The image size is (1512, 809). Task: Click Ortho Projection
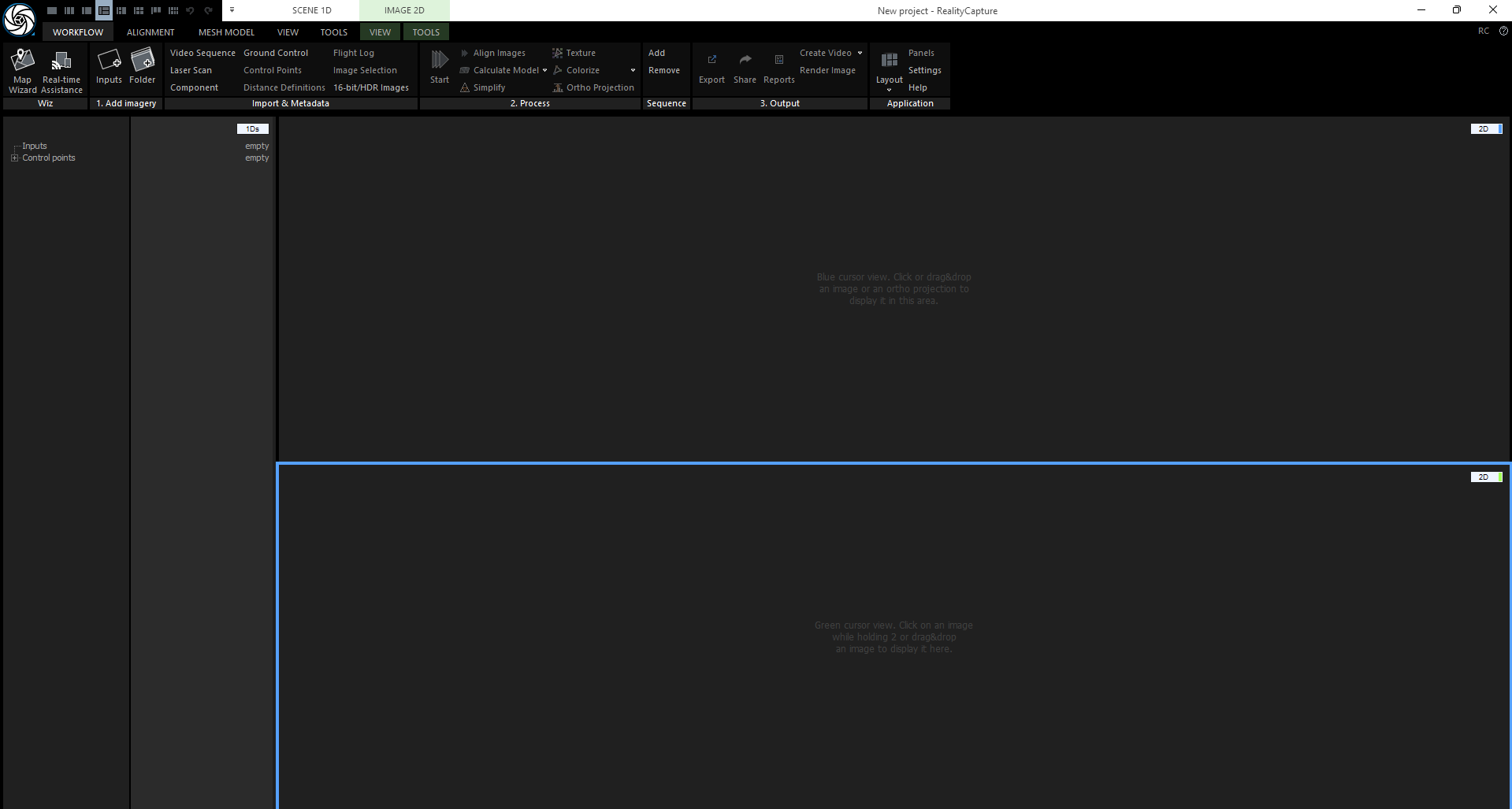click(x=593, y=87)
